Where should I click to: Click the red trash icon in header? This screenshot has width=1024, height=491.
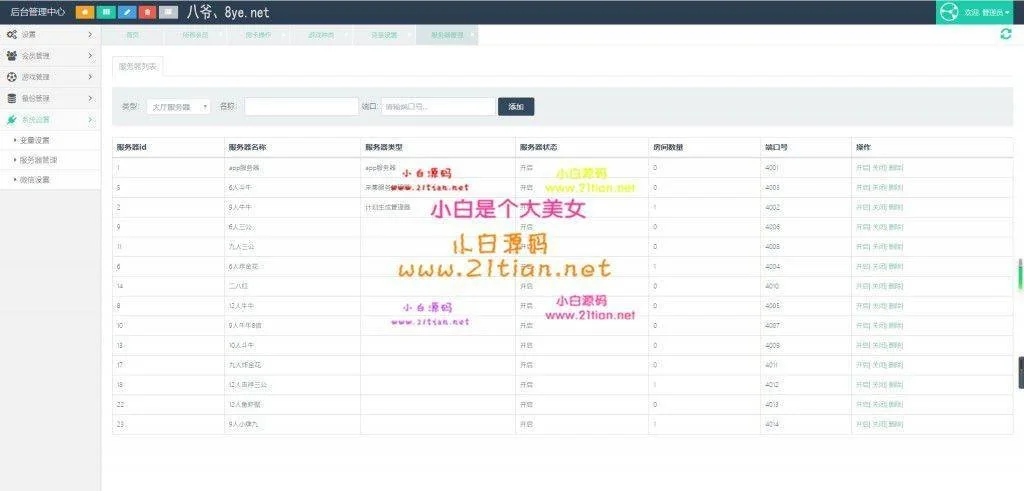(x=148, y=12)
